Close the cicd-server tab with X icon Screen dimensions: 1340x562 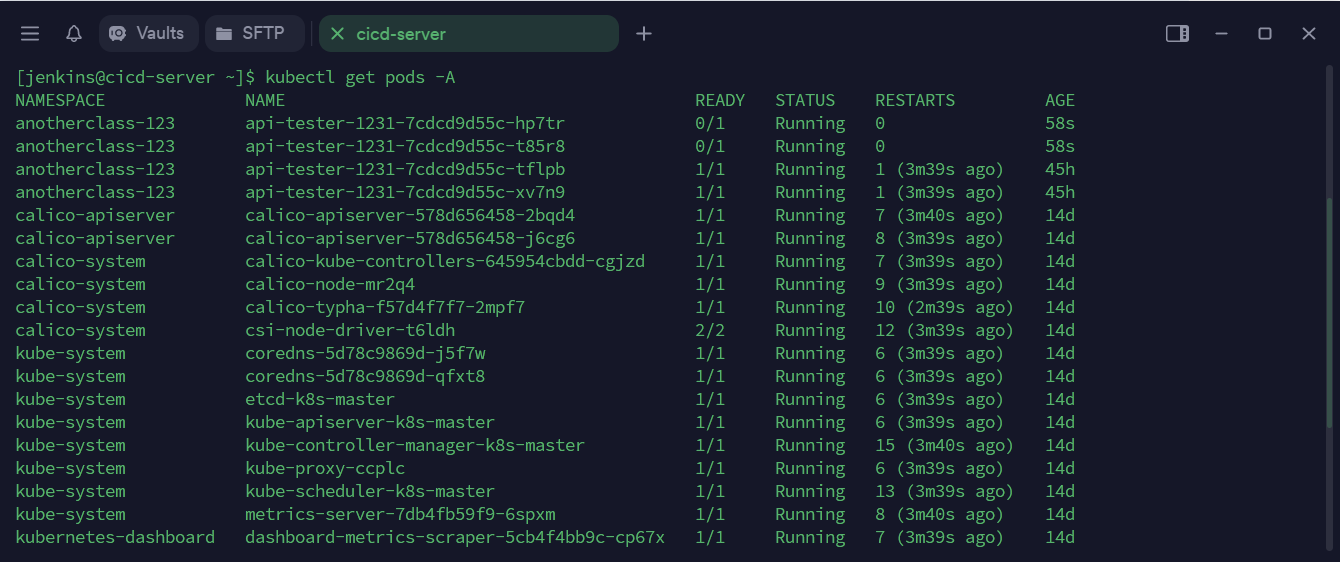[337, 34]
